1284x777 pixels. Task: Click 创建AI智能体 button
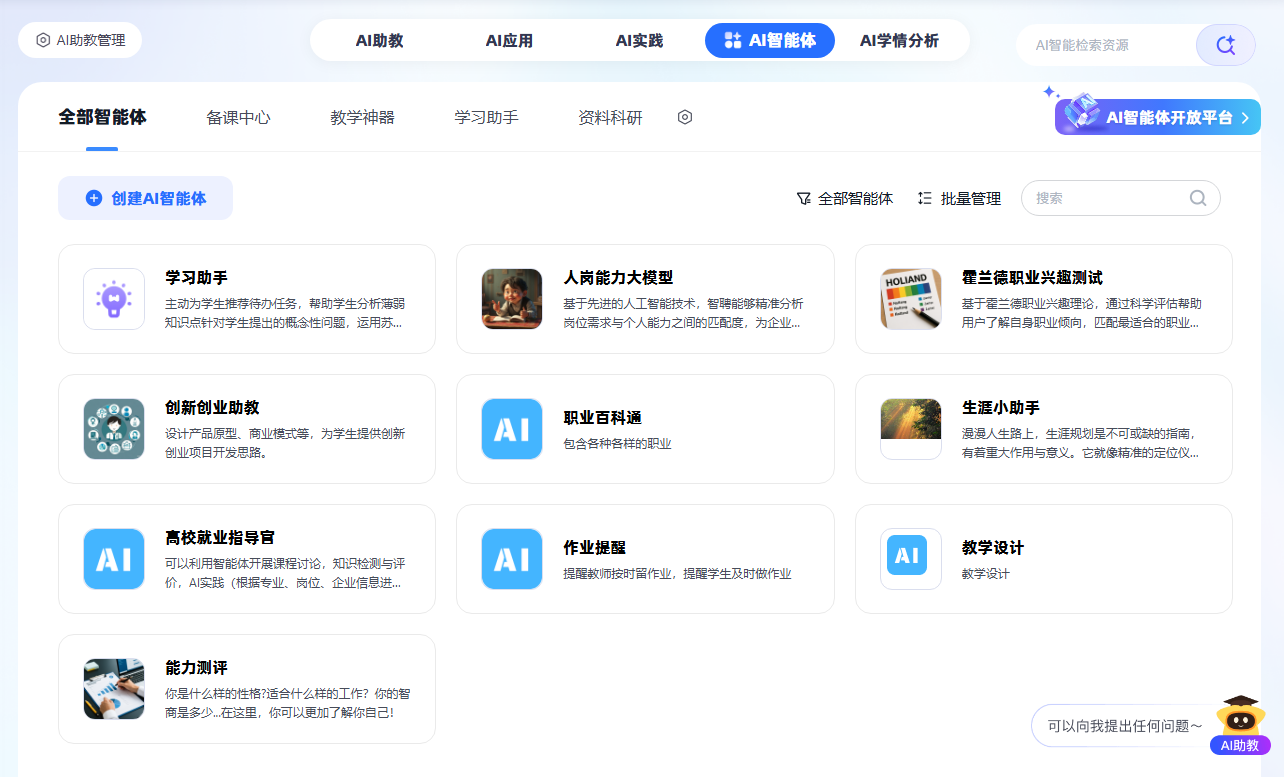point(146,198)
